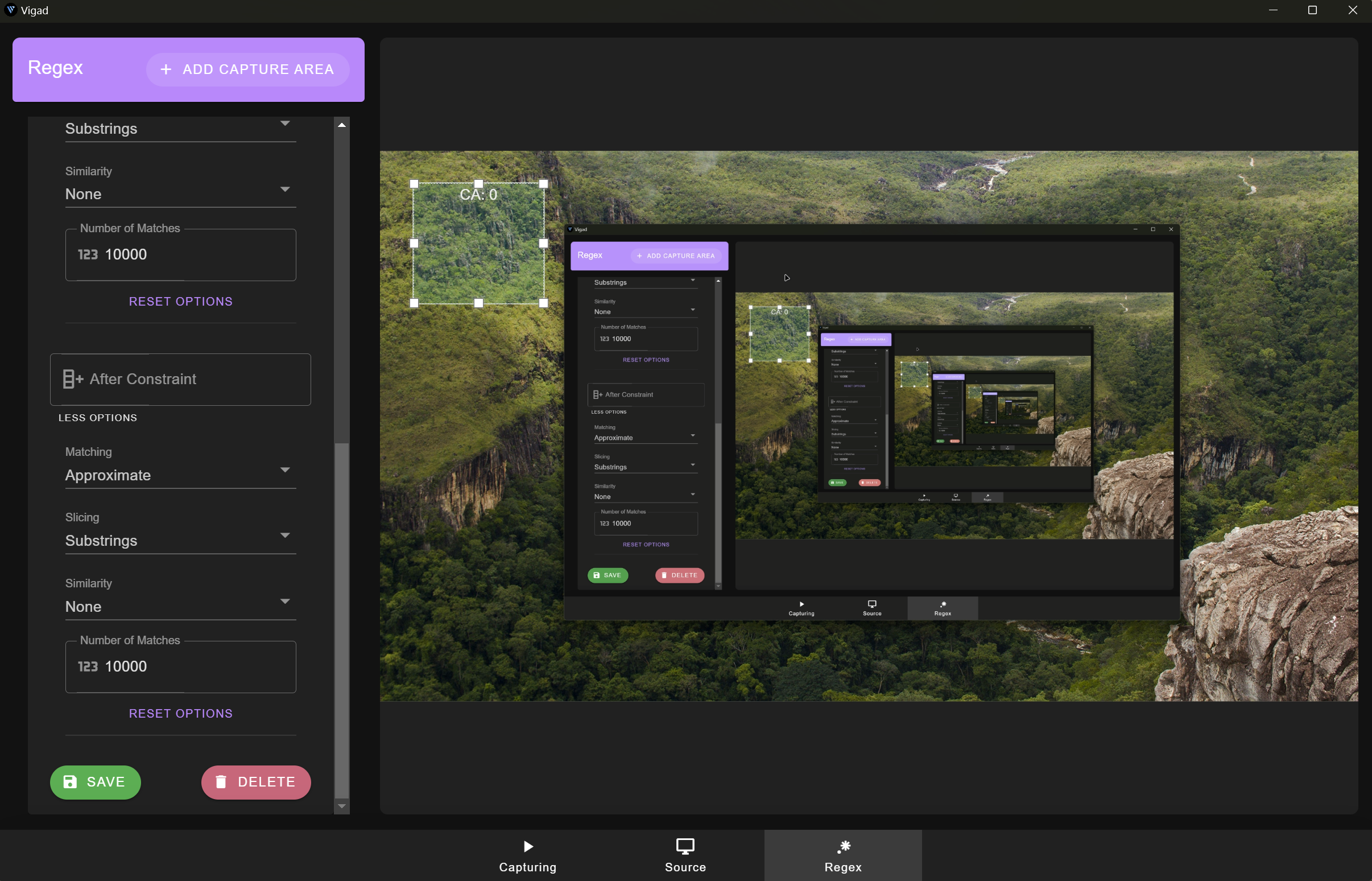Click the play icon above Capturing
Viewport: 1372px width, 881px height.
point(528,846)
